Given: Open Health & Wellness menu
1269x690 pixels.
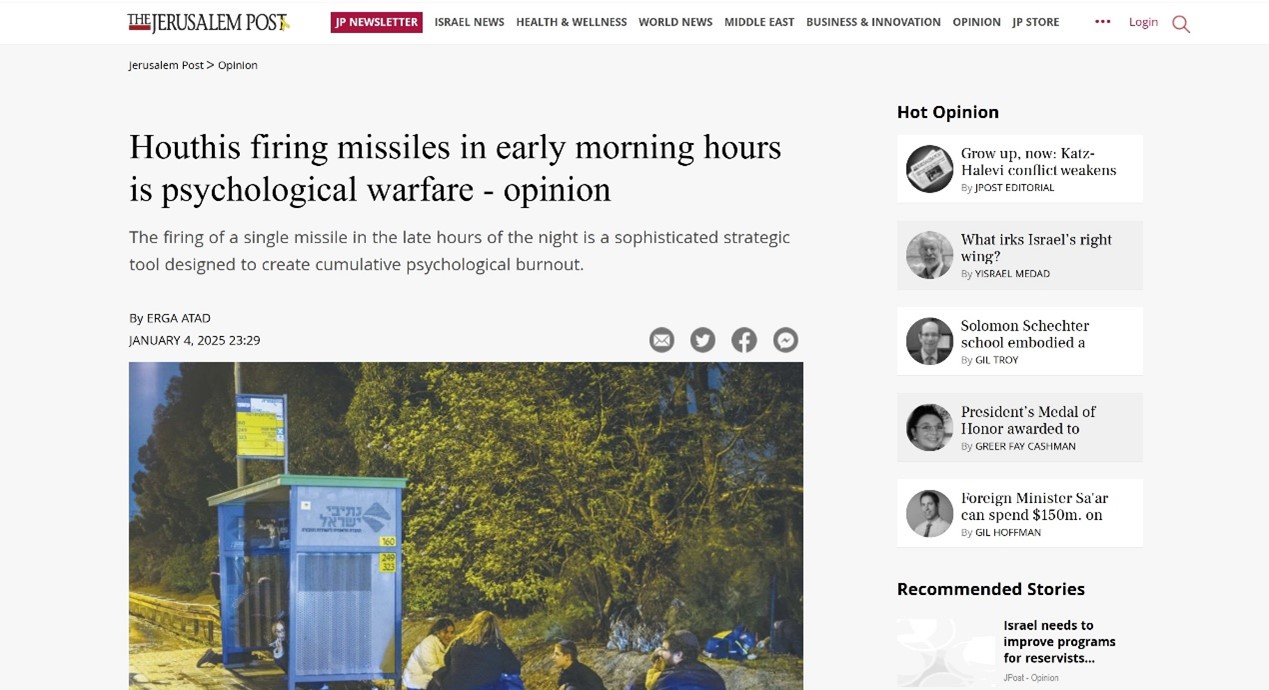Looking at the screenshot, I should coord(571,22).
